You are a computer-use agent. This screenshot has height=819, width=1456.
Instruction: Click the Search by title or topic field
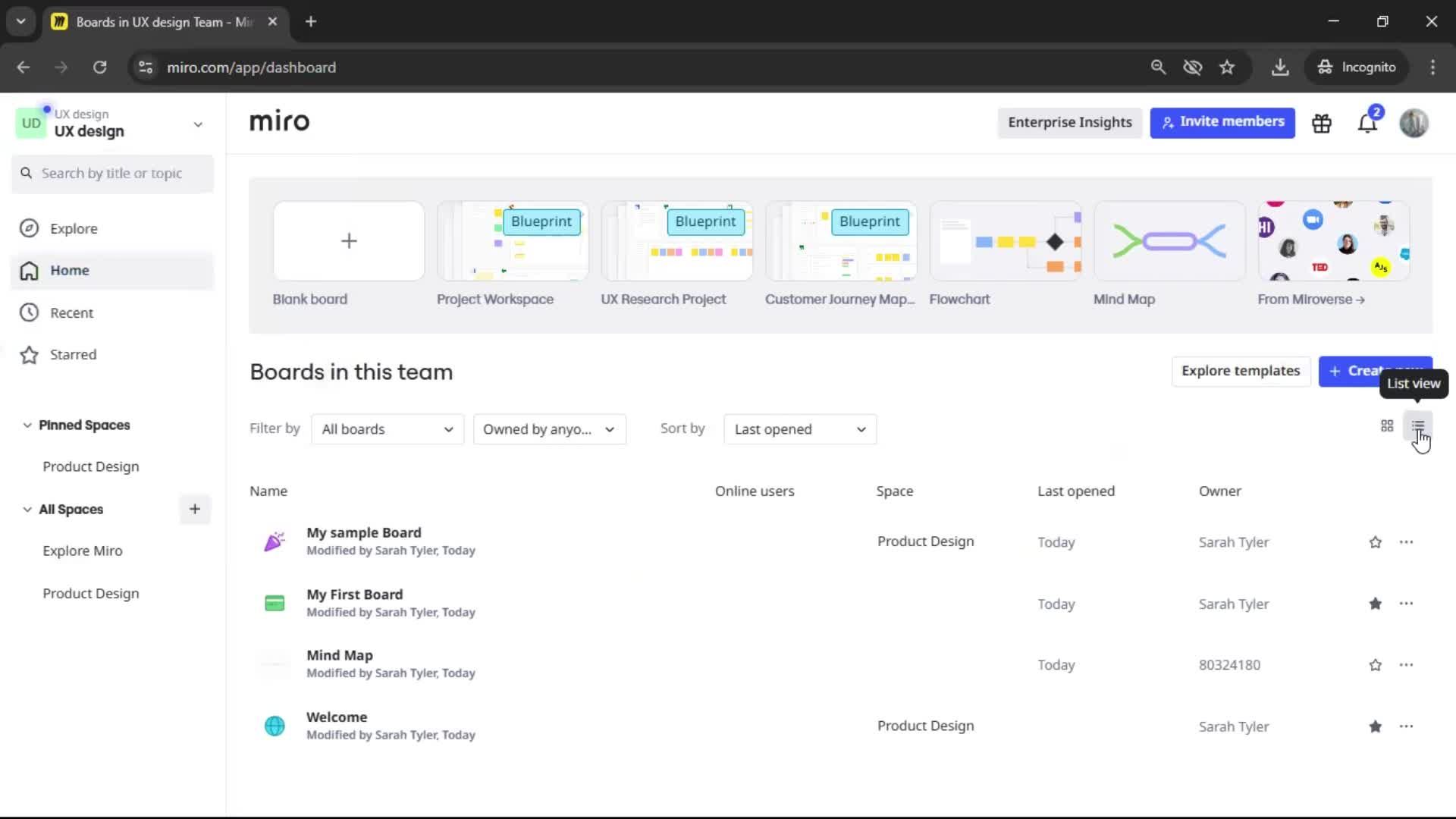(x=112, y=174)
